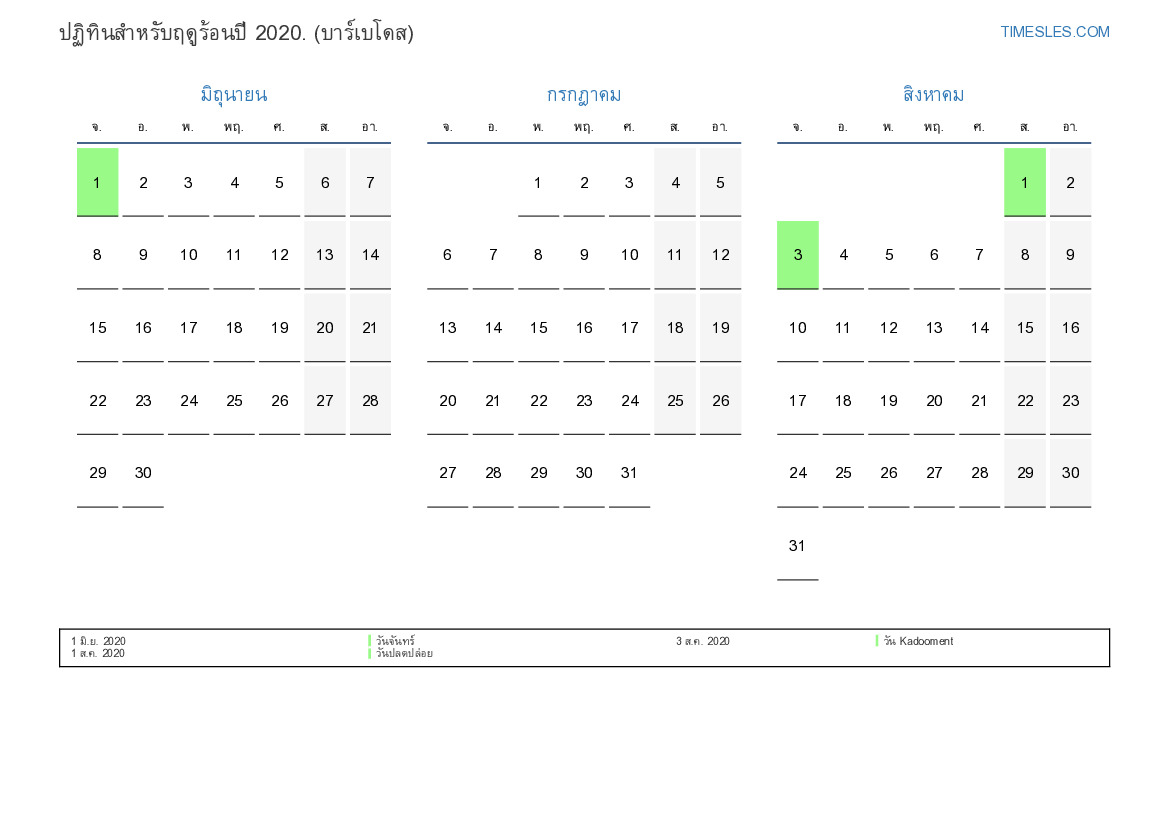
Task: Select highlighted August 1 holiday cell
Action: [x=1024, y=182]
